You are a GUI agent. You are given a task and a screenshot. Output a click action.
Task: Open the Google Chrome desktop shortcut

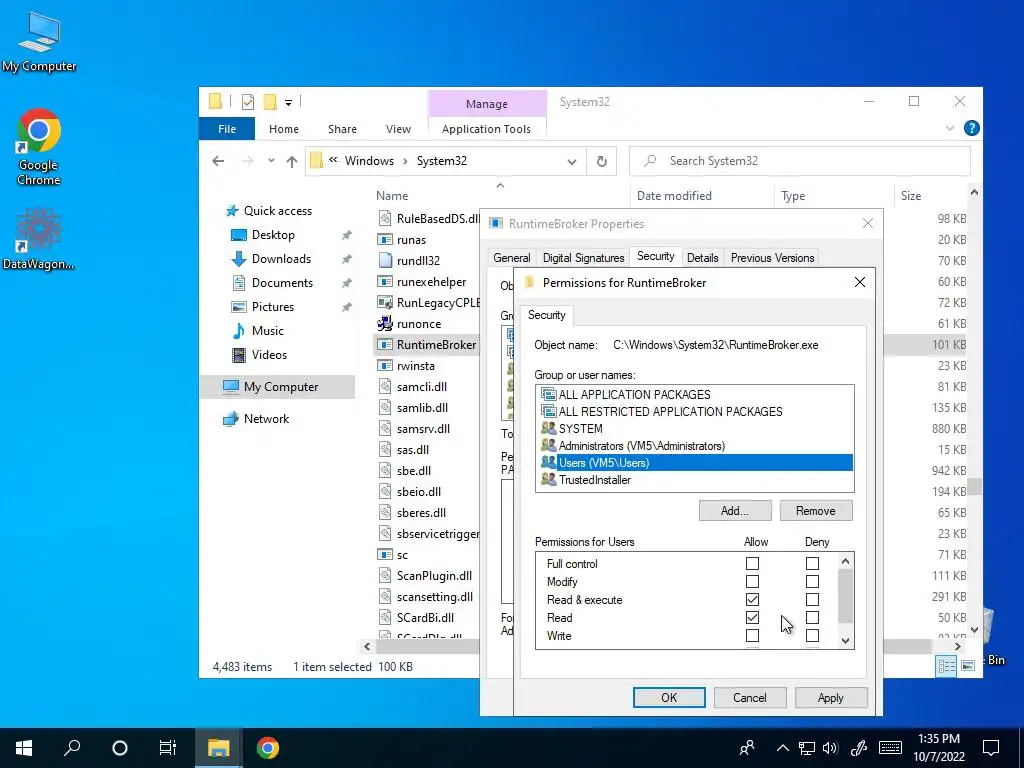(39, 147)
